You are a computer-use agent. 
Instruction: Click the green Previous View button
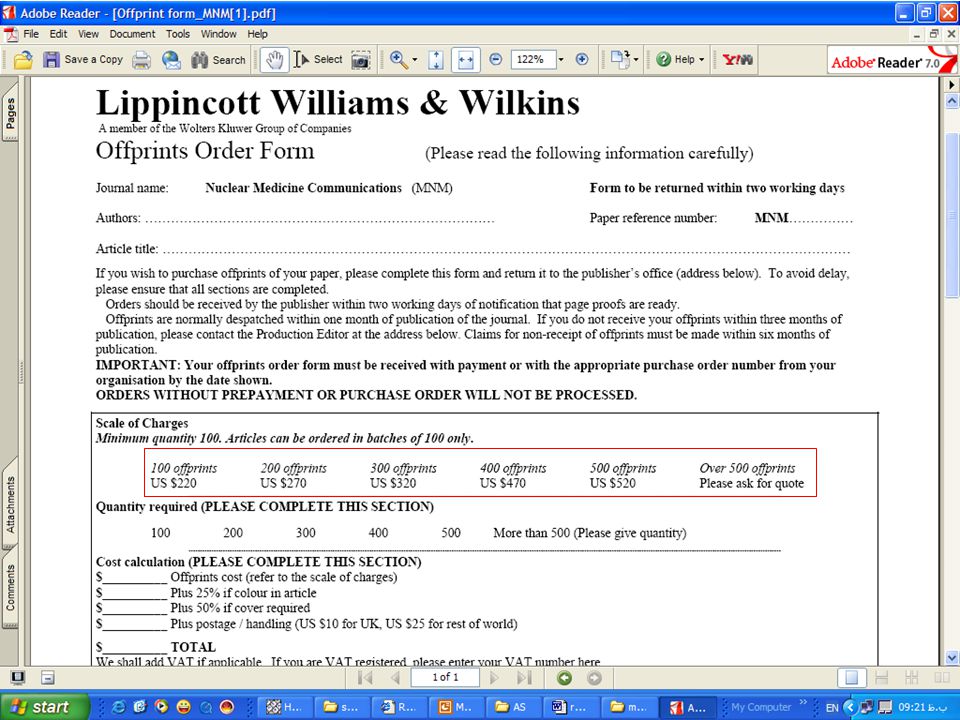[564, 678]
